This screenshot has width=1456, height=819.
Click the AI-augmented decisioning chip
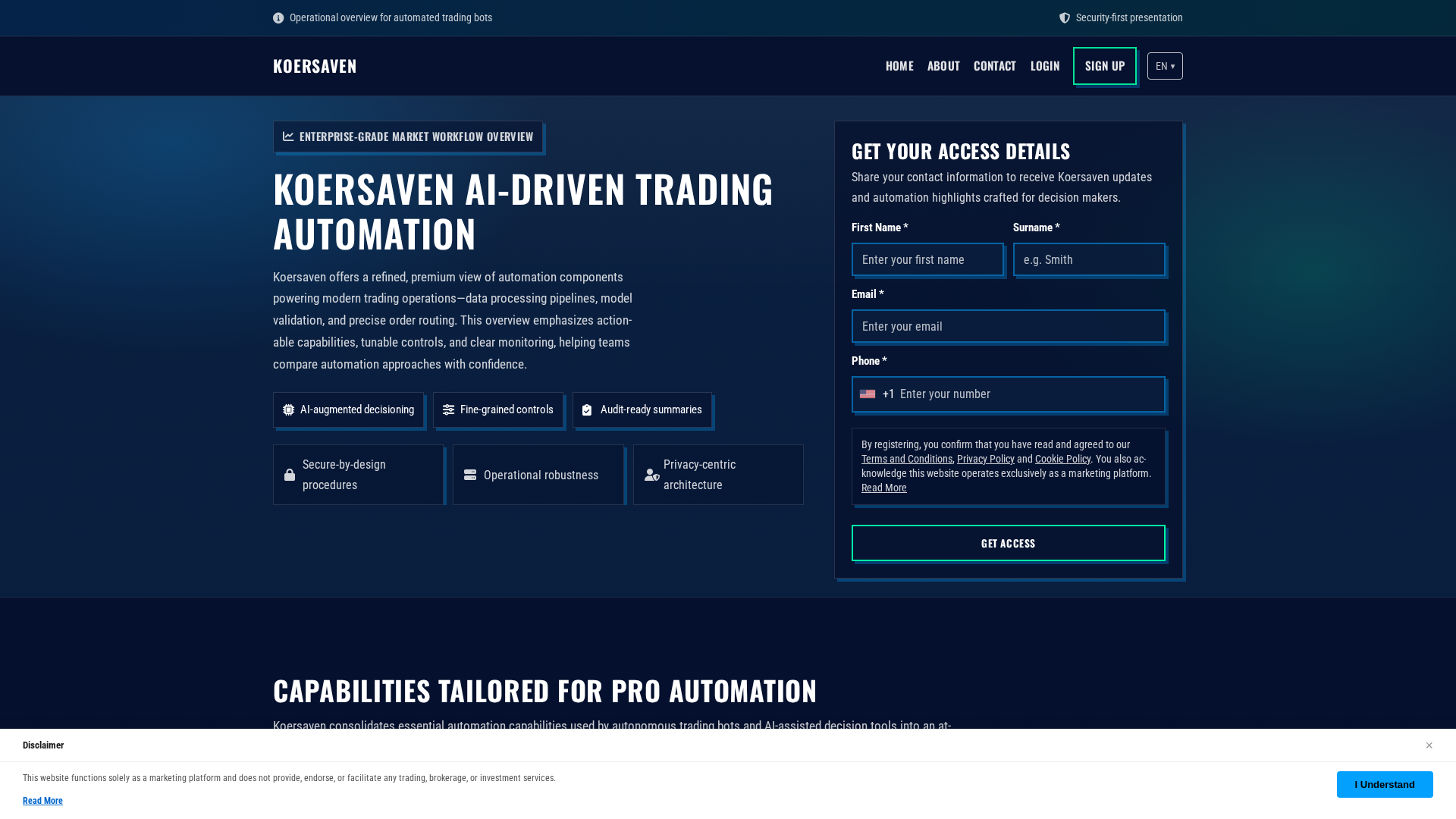pos(348,409)
